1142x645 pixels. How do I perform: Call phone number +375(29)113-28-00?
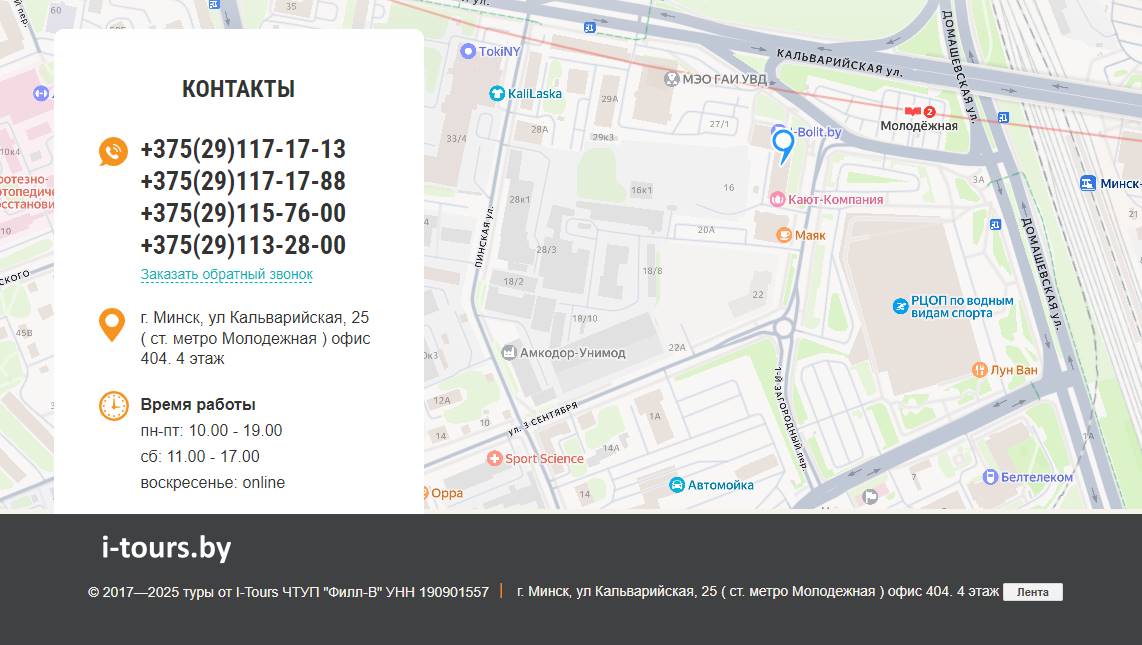(x=243, y=245)
